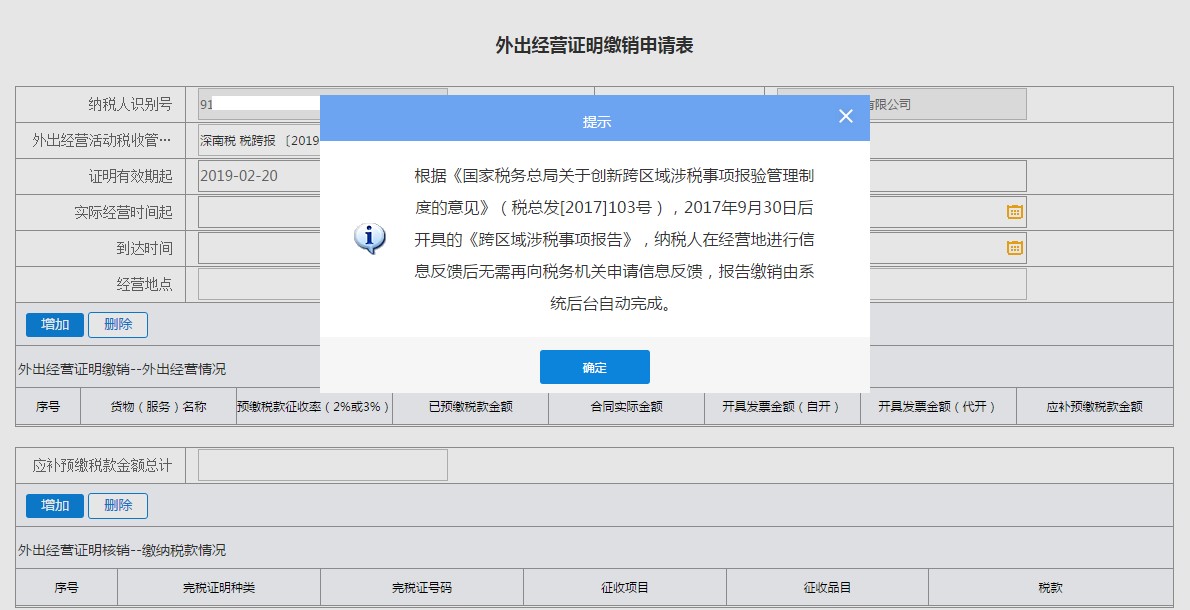
Task: Click the blue info icon in the dialog
Action: [x=370, y=239]
